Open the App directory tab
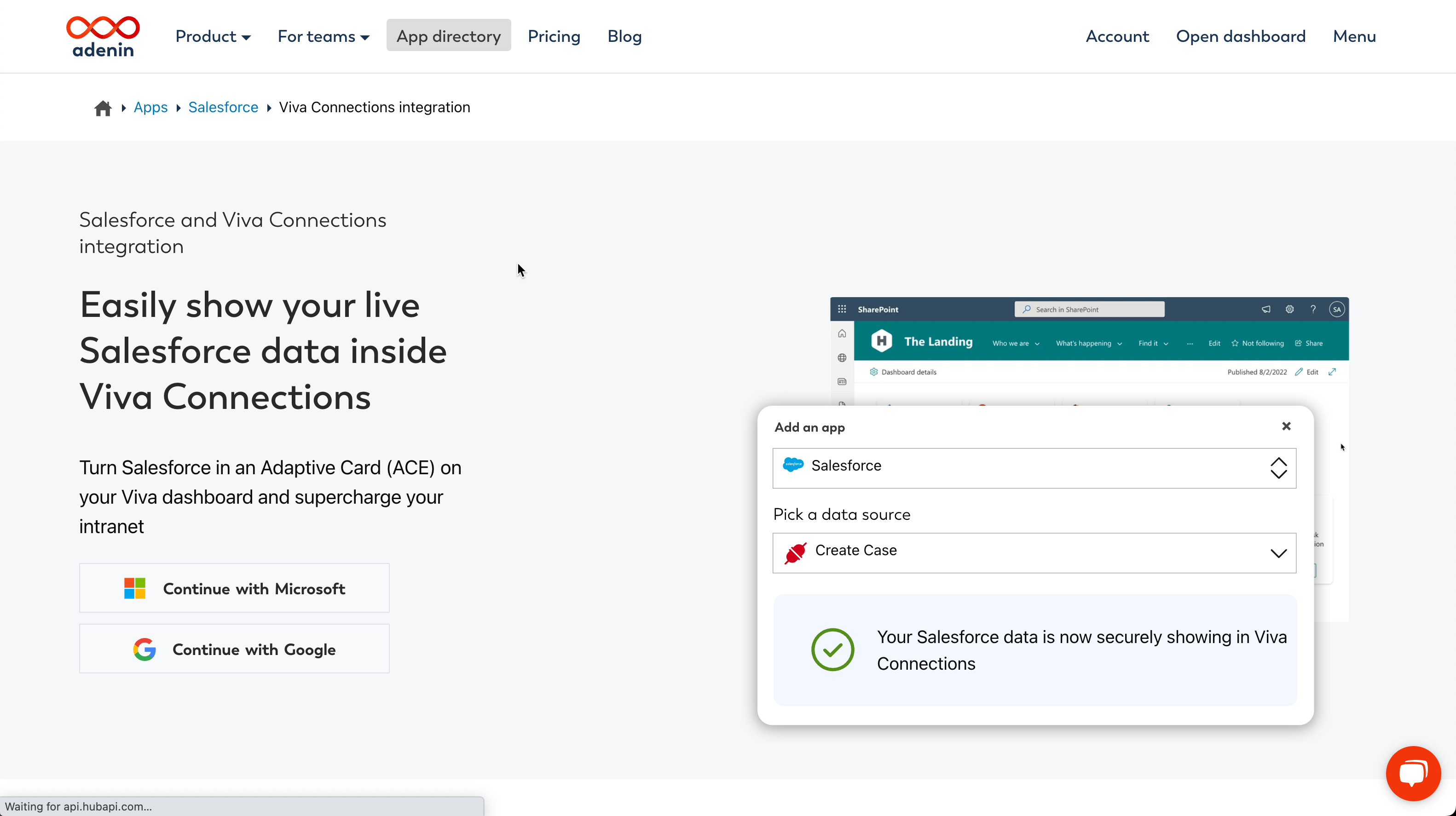 449,35
